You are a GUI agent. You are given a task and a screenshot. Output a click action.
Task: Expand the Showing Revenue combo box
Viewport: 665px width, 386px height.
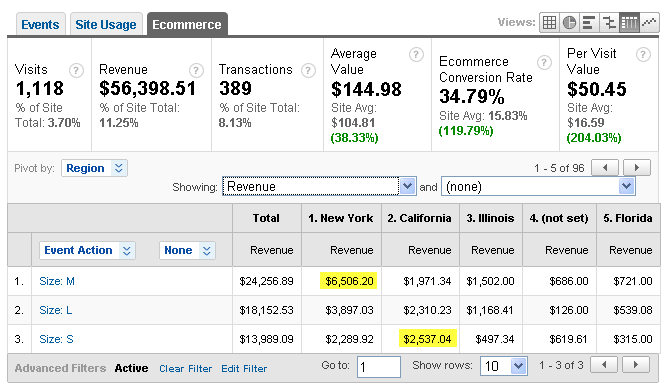319,186
